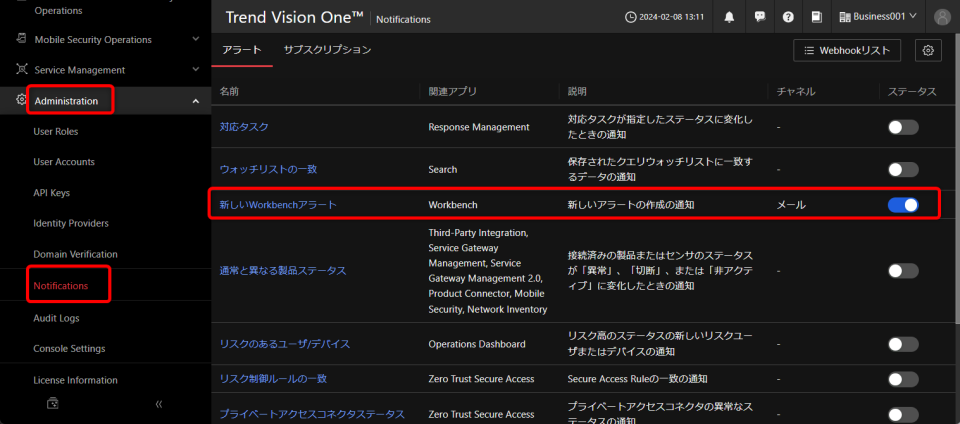Image resolution: width=960 pixels, height=424 pixels.
Task: Enable the 通常と異なる製品ステータス toggle
Action: click(903, 270)
